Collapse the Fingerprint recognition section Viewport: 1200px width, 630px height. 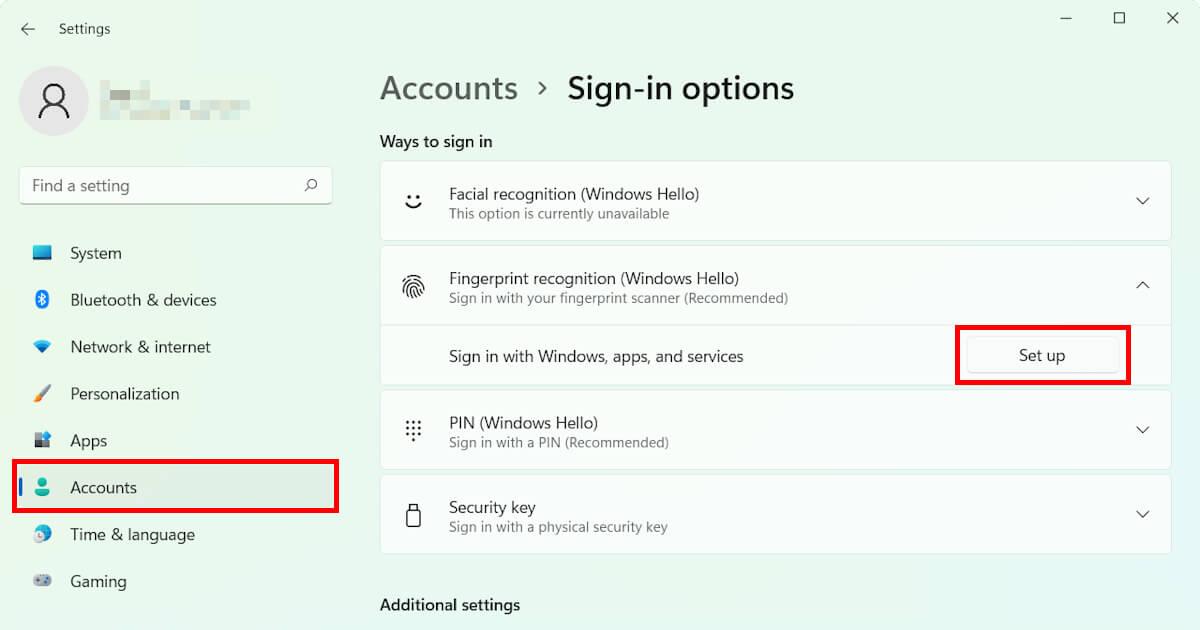[1142, 286]
